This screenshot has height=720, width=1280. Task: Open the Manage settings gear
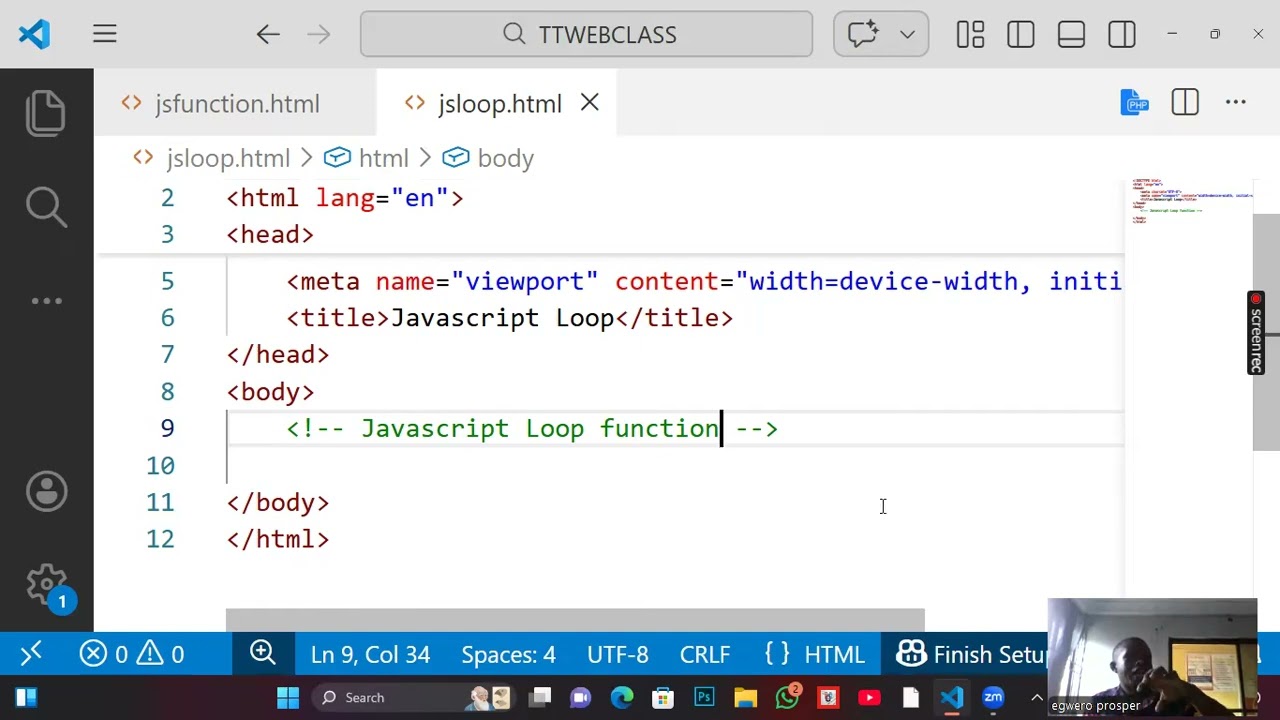click(x=46, y=586)
